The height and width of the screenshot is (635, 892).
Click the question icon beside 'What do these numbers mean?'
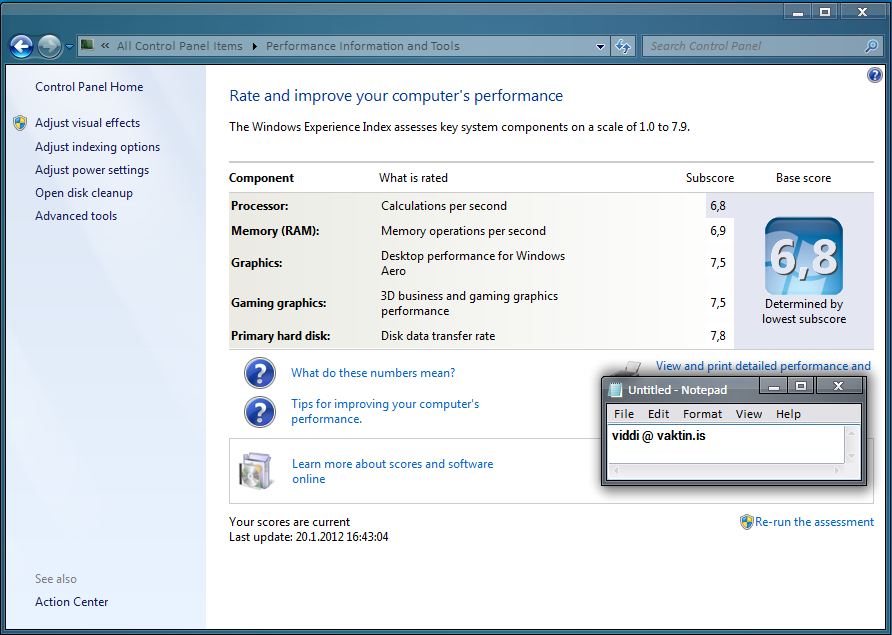[260, 373]
